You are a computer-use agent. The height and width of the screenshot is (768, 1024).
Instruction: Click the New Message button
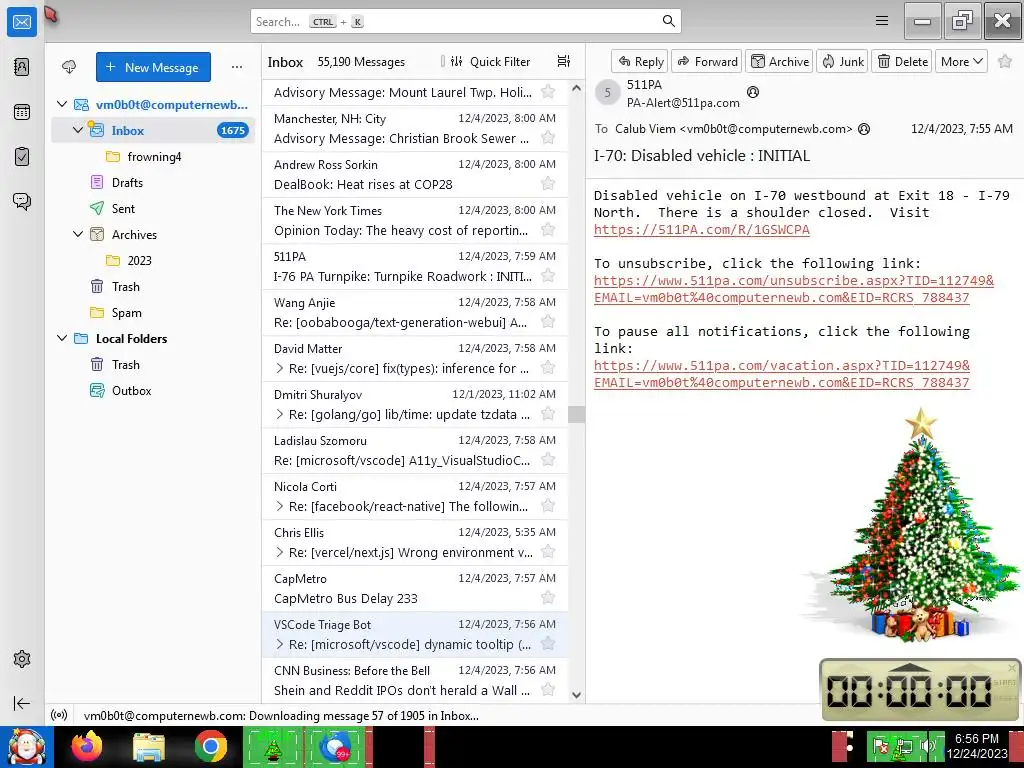(153, 67)
